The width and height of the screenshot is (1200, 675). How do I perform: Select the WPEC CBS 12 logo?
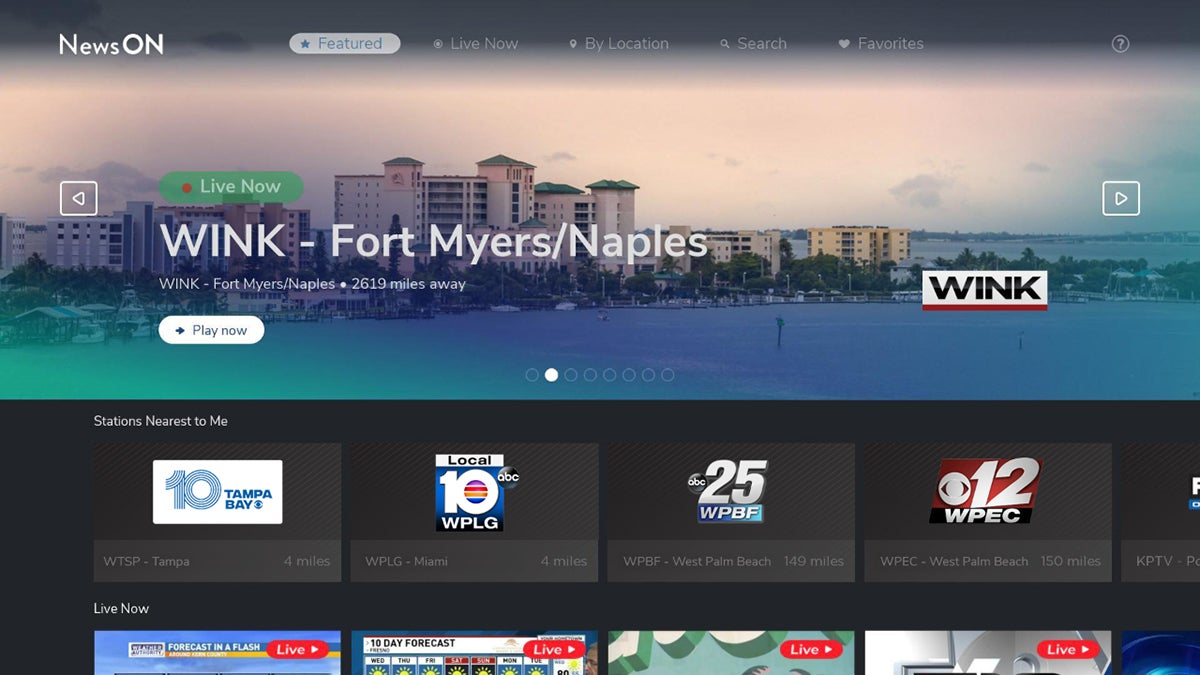(988, 492)
